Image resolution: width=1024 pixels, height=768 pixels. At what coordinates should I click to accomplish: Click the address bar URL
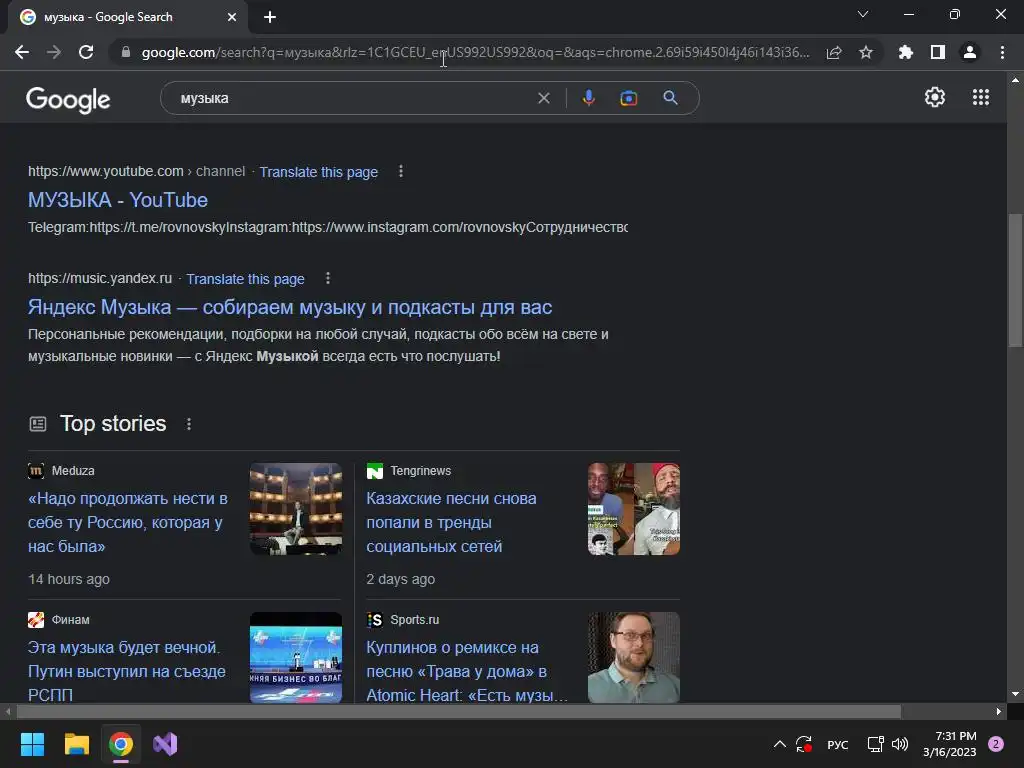(x=475, y=52)
